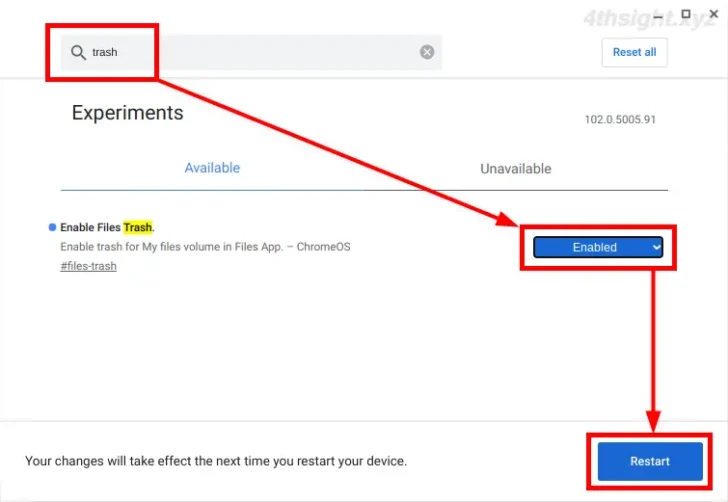Click the Enable Files Trash flag title
The image size is (728, 502).
[107, 227]
